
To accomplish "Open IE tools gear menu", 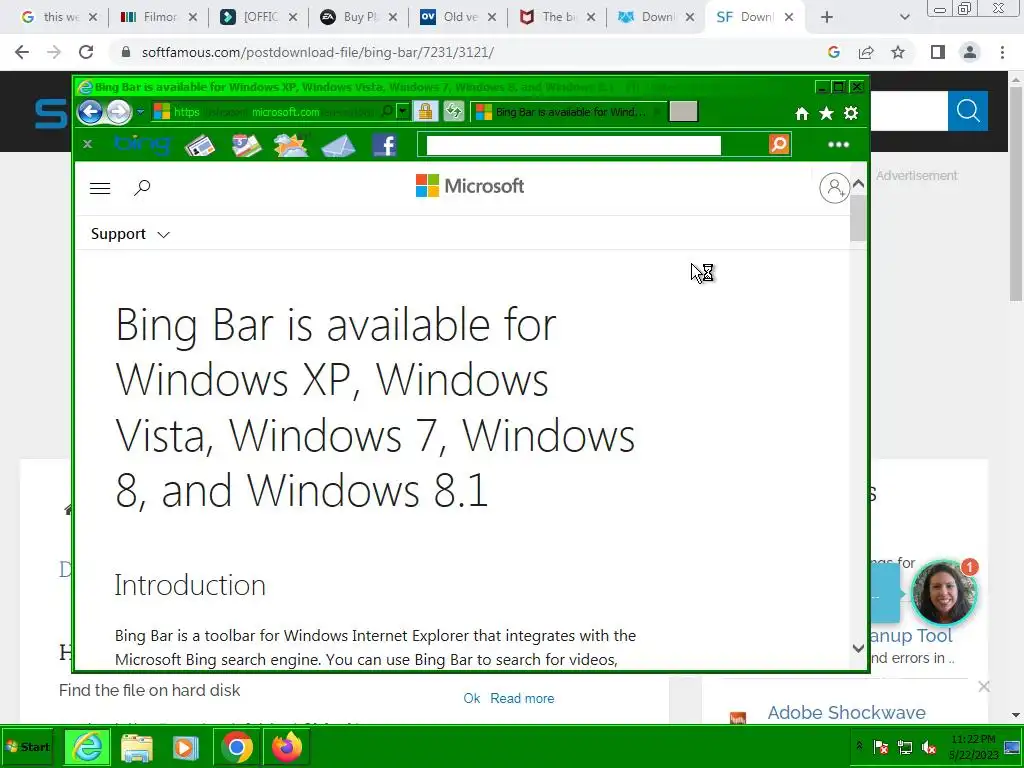I will coord(851,114).
